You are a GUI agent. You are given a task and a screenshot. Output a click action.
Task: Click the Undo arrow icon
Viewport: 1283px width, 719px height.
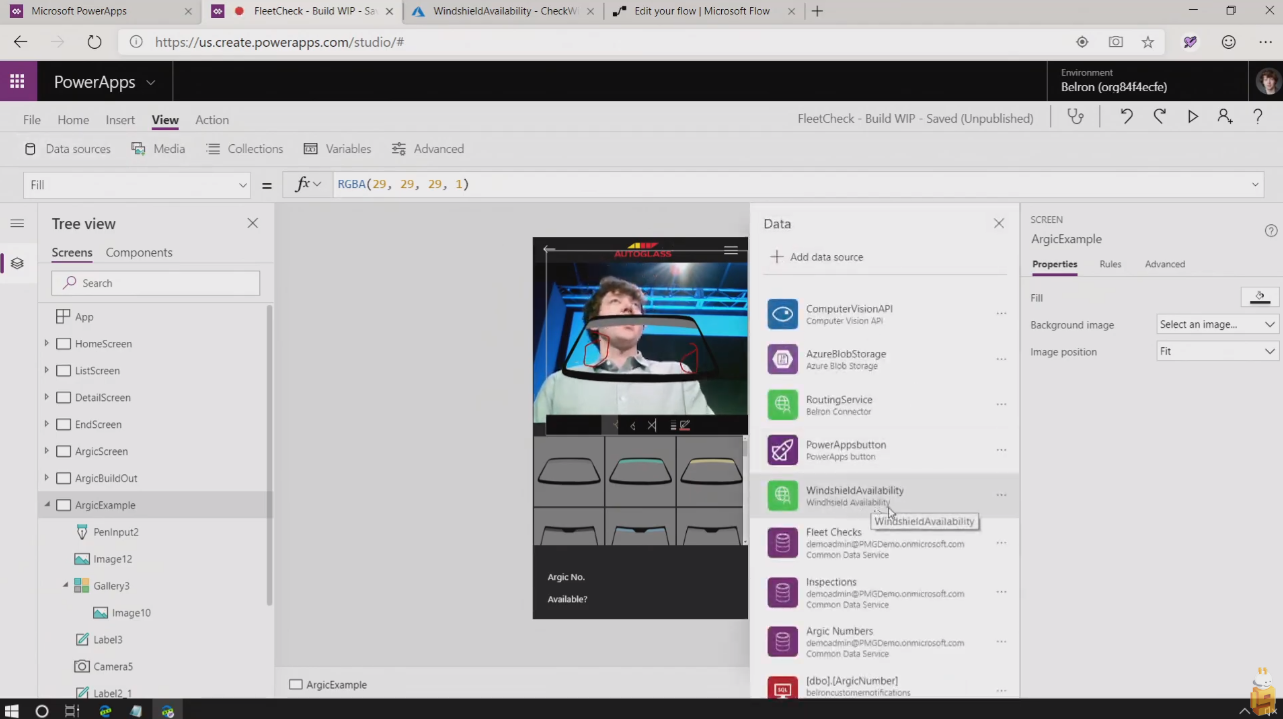point(1126,117)
